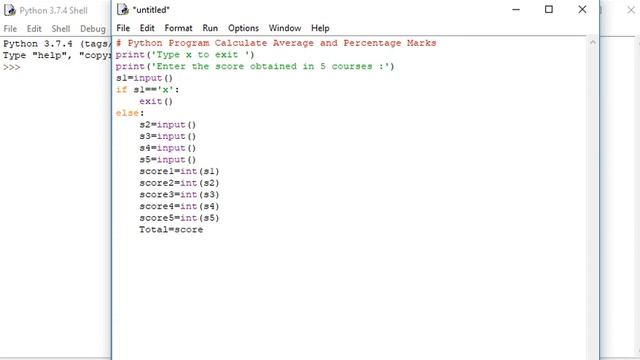Click the >>> prompt in Python Shell

(11, 67)
